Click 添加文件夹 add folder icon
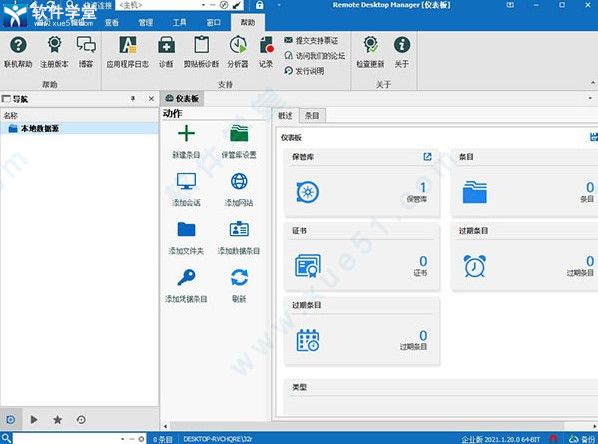Screen dimensions: 598x444 pyautogui.click(x=186, y=229)
